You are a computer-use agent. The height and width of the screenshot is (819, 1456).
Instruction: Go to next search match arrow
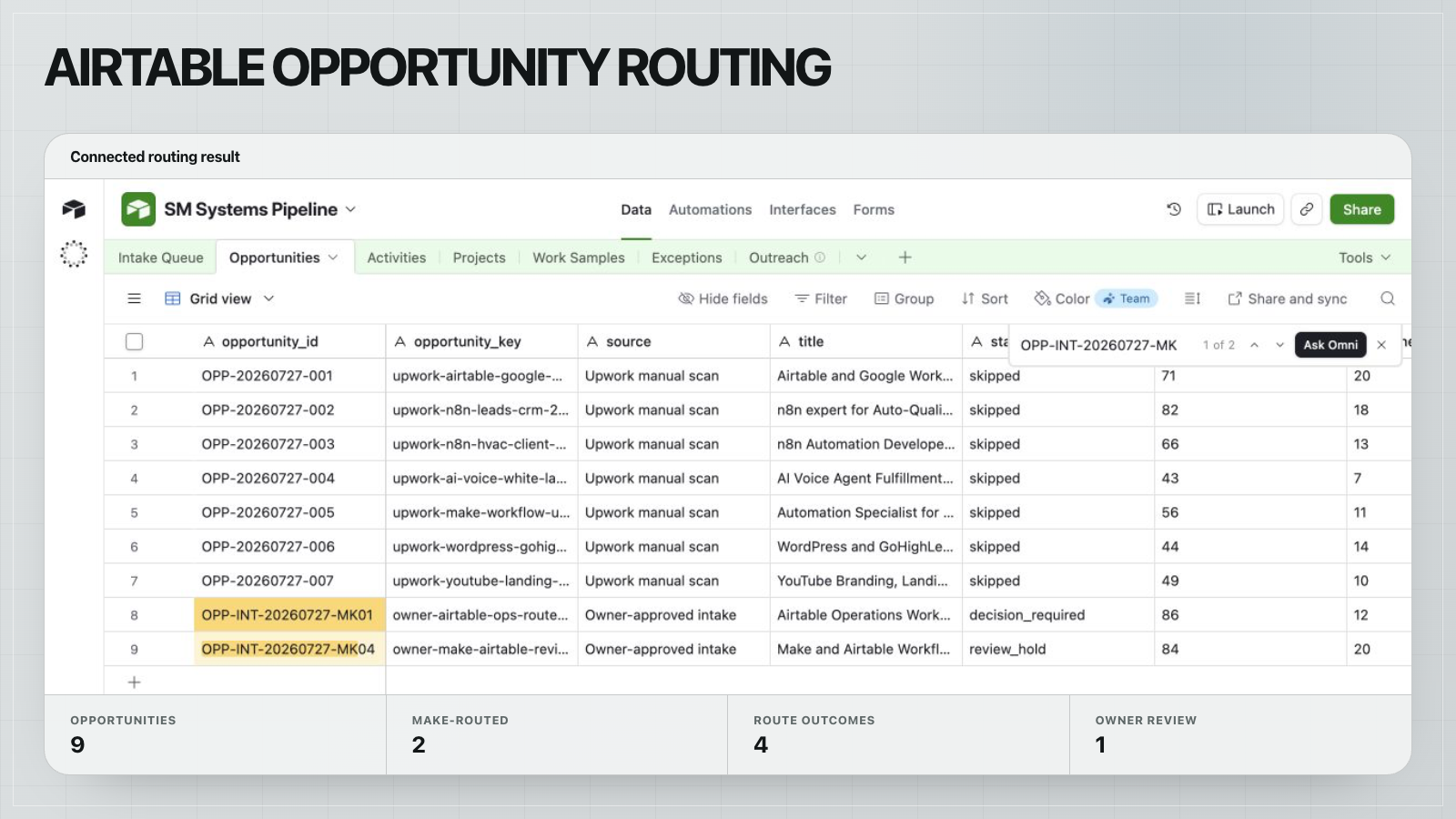(x=1279, y=345)
